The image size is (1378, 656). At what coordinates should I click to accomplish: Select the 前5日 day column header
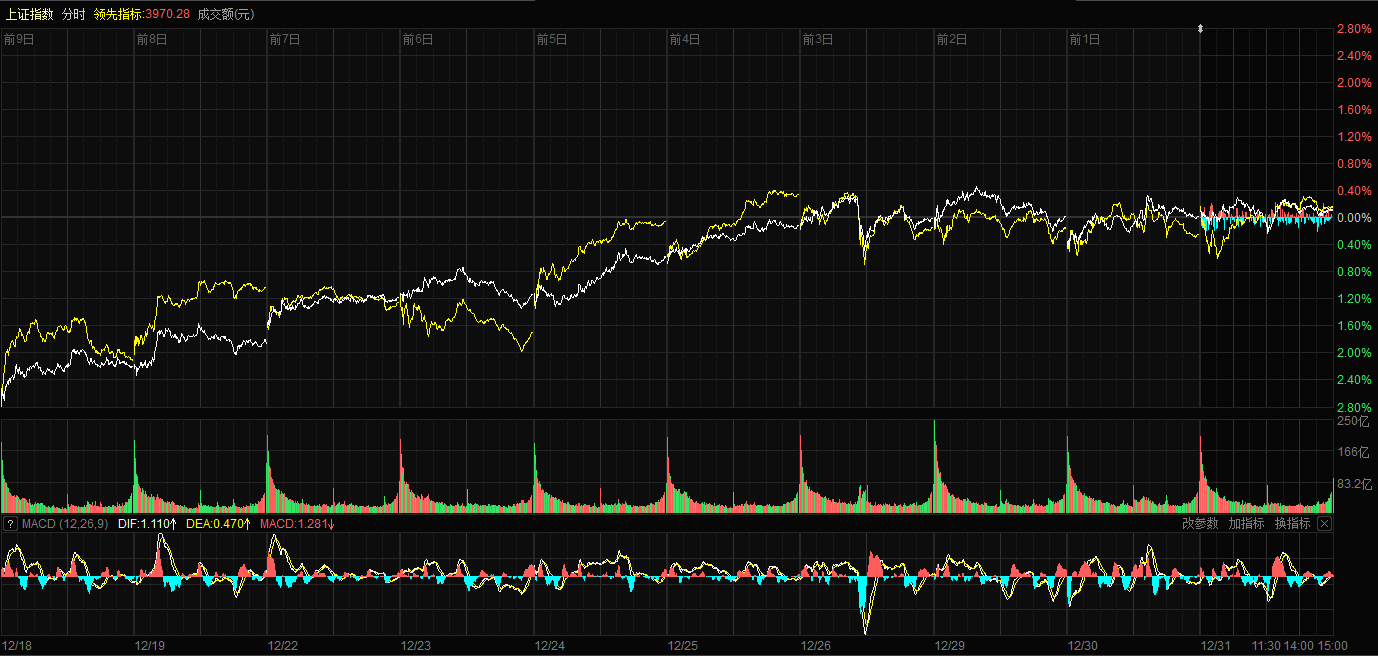click(552, 40)
